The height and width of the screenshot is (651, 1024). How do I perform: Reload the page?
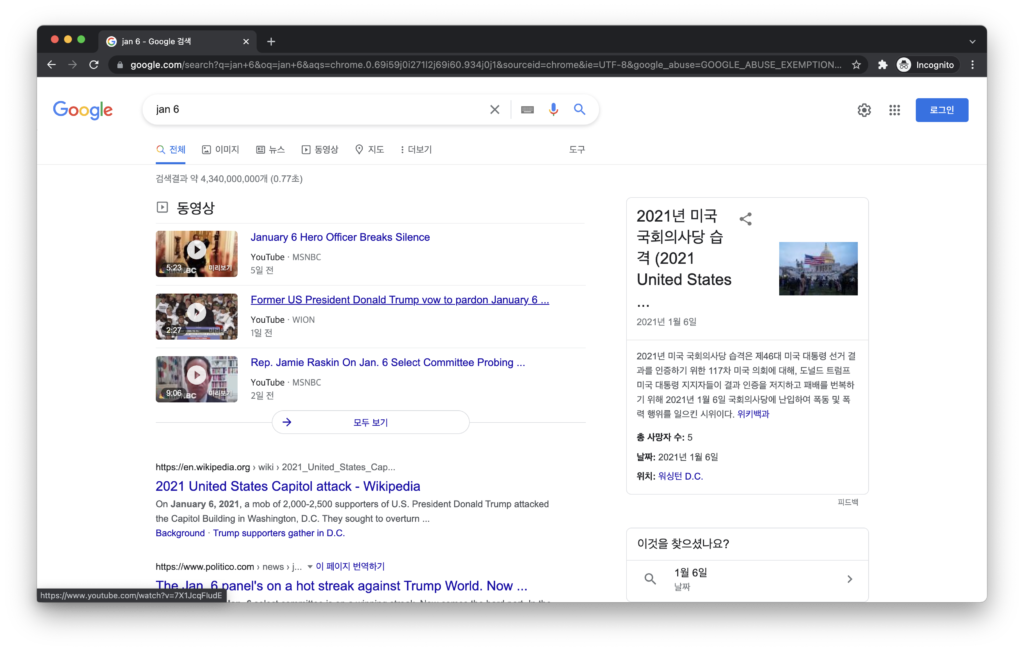pyautogui.click(x=94, y=65)
